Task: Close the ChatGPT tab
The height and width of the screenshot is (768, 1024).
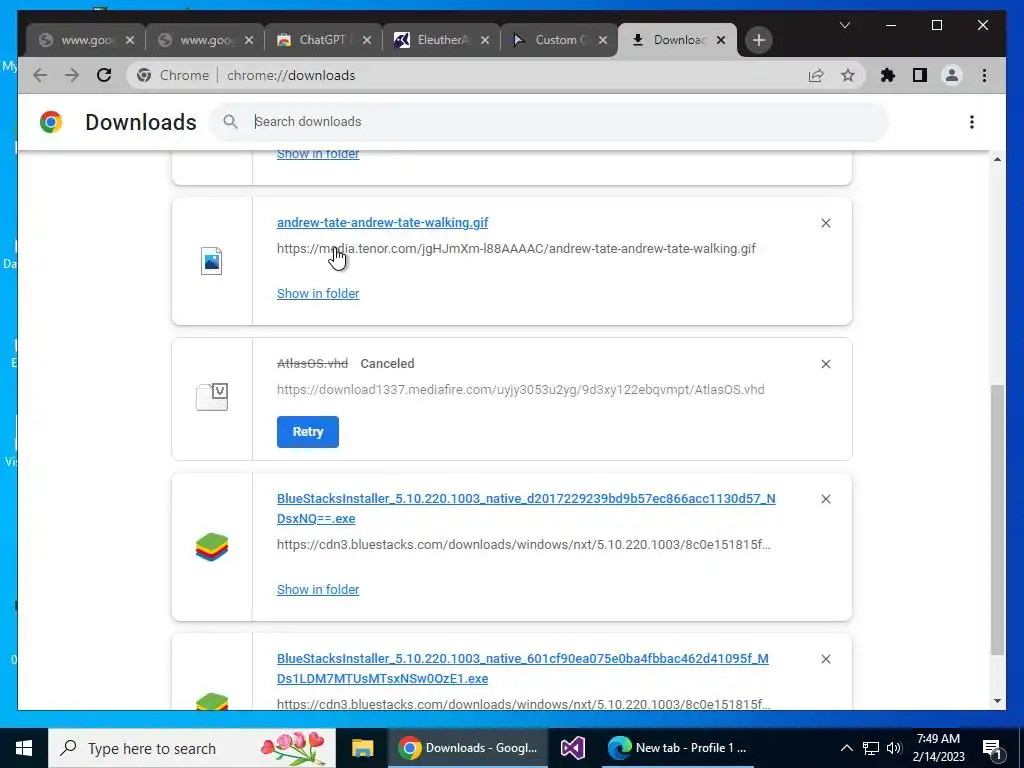Action: (x=367, y=40)
